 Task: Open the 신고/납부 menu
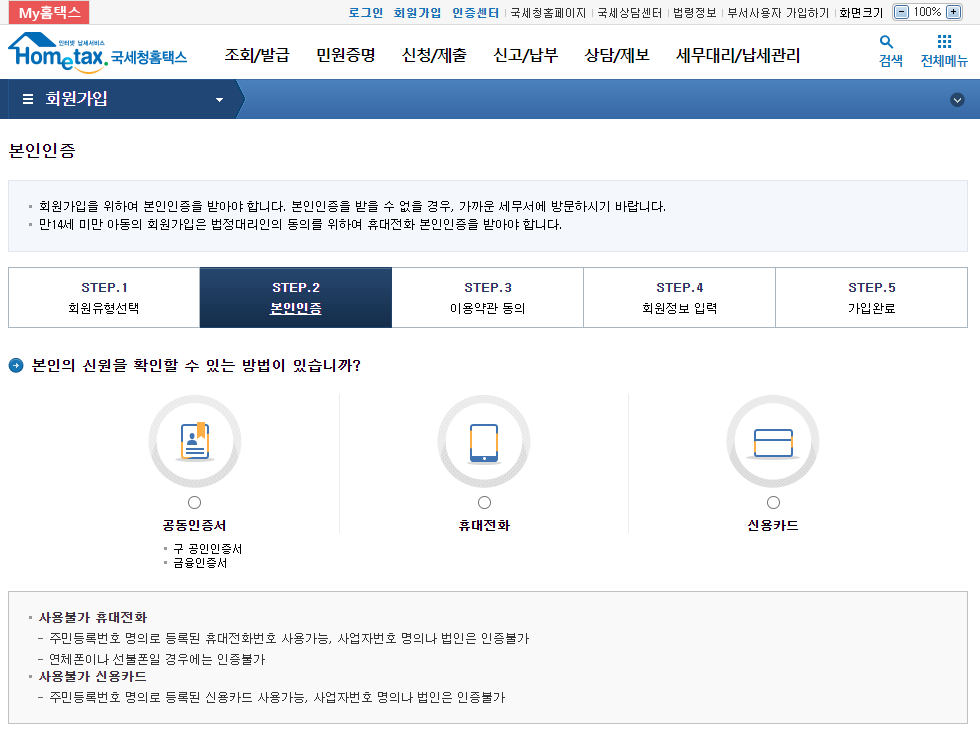(x=526, y=56)
